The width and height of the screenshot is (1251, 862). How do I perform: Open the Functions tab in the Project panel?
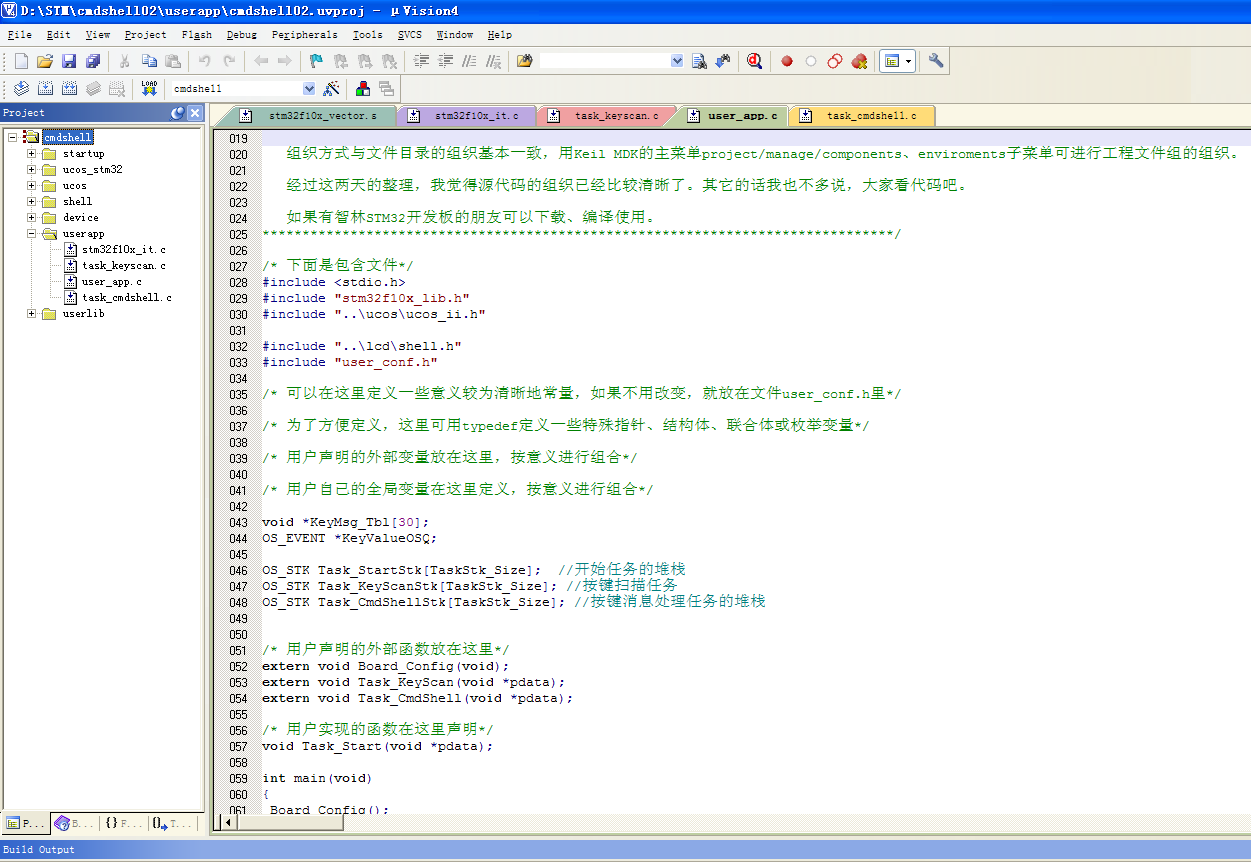pos(123,824)
